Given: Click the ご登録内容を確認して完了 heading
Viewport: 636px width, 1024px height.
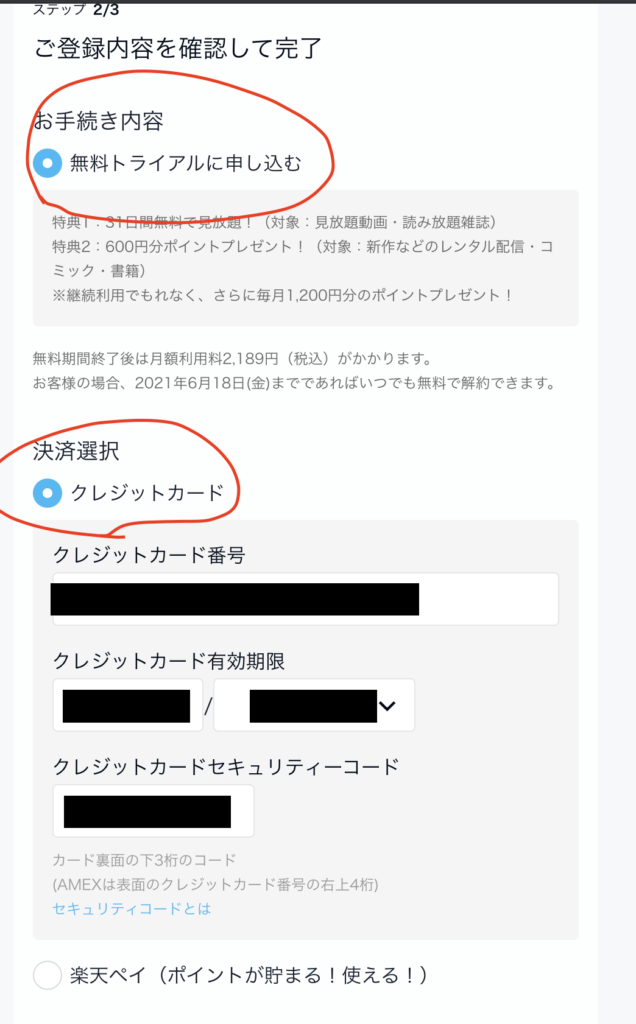Looking at the screenshot, I should pyautogui.click(x=178, y=48).
